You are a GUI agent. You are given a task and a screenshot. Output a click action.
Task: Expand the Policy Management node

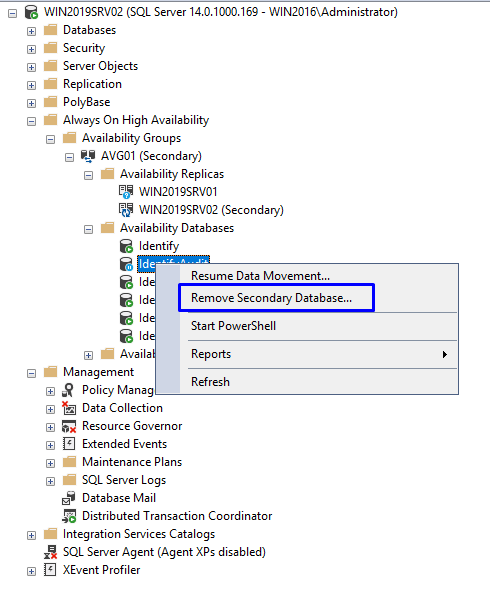[51, 392]
